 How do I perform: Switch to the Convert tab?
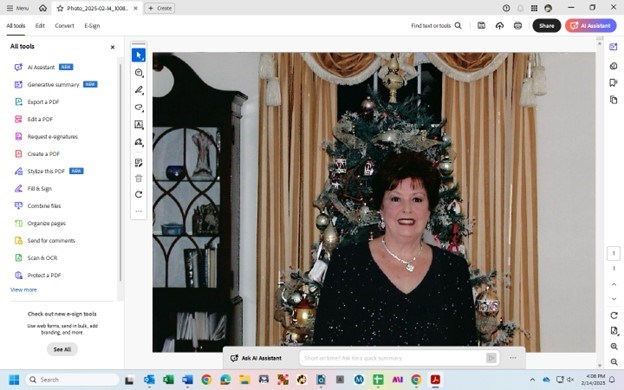point(64,26)
